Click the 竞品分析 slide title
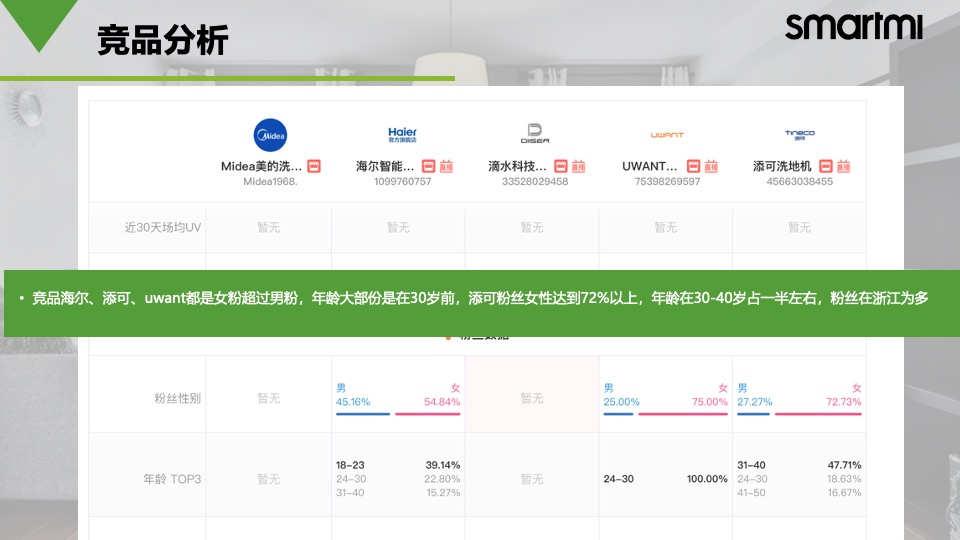This screenshot has height=540, width=960. coord(163,40)
